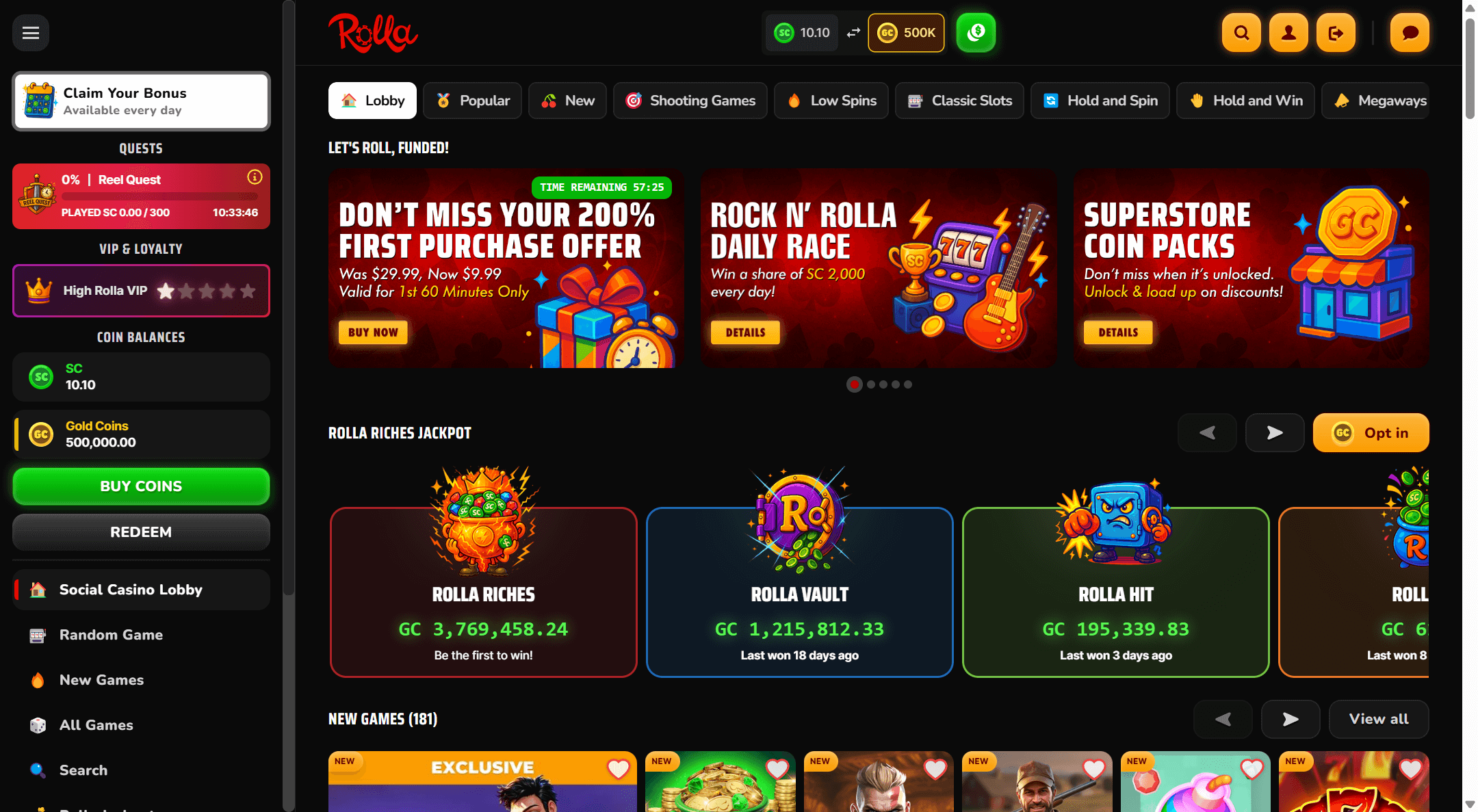1478x812 pixels.
Task: Swap currencies with the exchange arrows icon
Action: coord(853,33)
